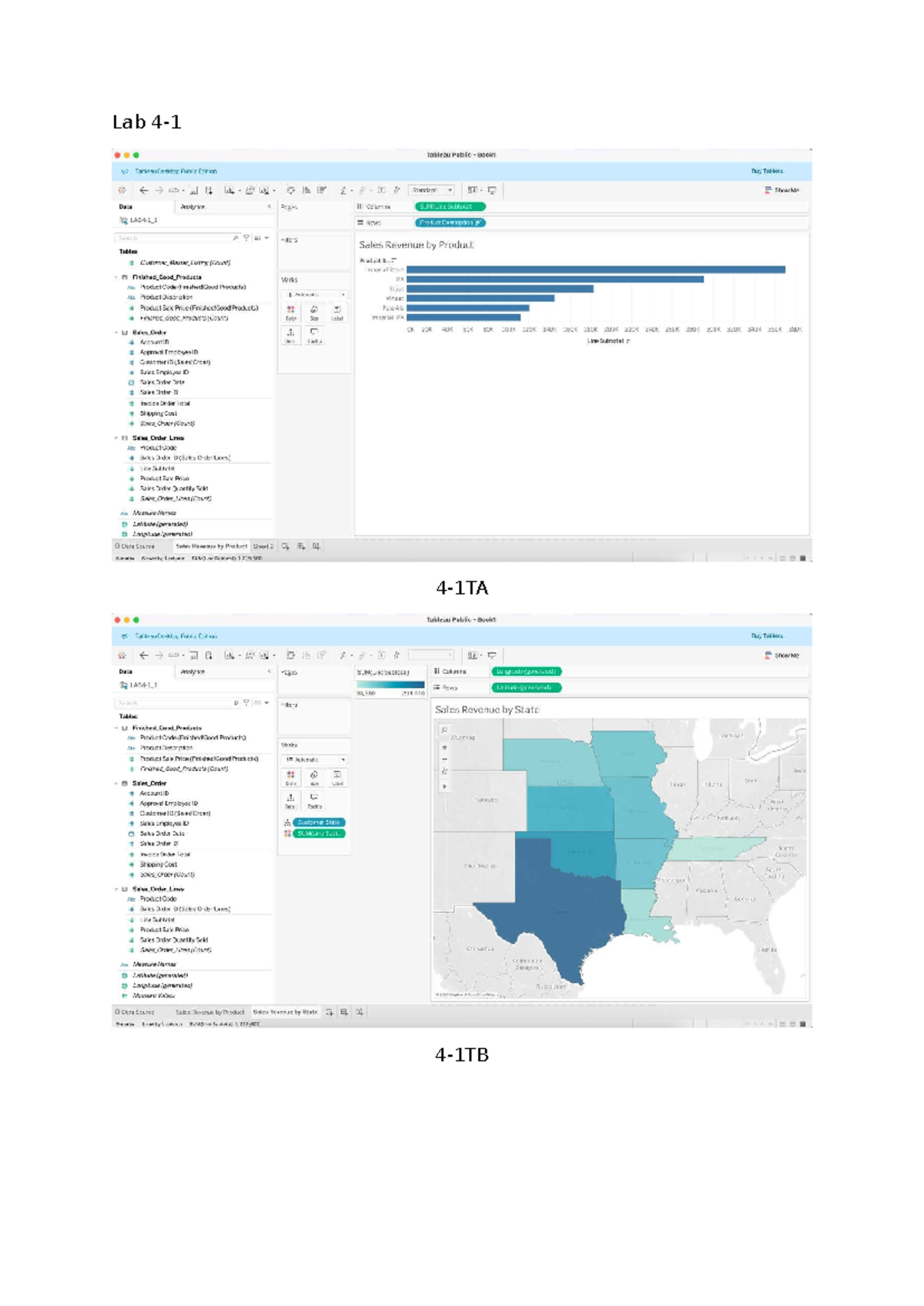924x1306 pixels.
Task: Click the sort icon next to the Line Subtotal axis title
Action: tap(628, 341)
